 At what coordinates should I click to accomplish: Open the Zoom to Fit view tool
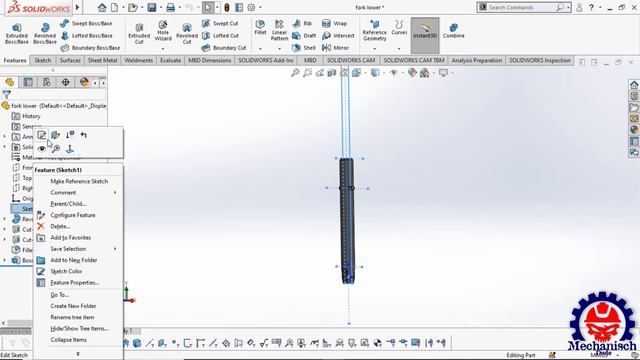coord(295,73)
